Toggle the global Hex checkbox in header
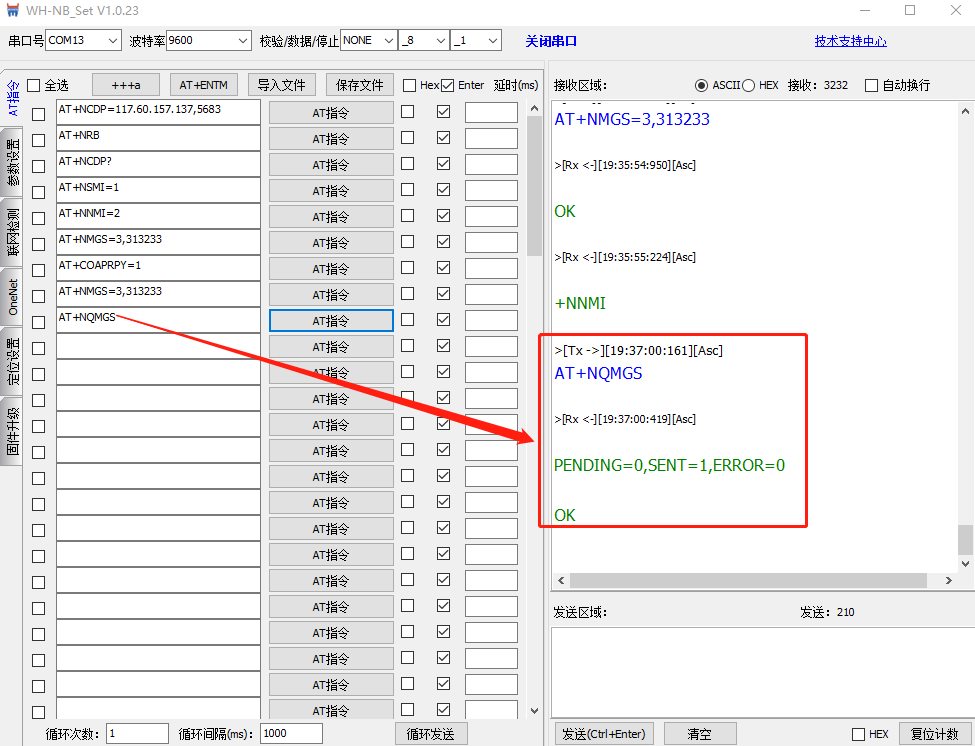975x746 pixels. (409, 85)
